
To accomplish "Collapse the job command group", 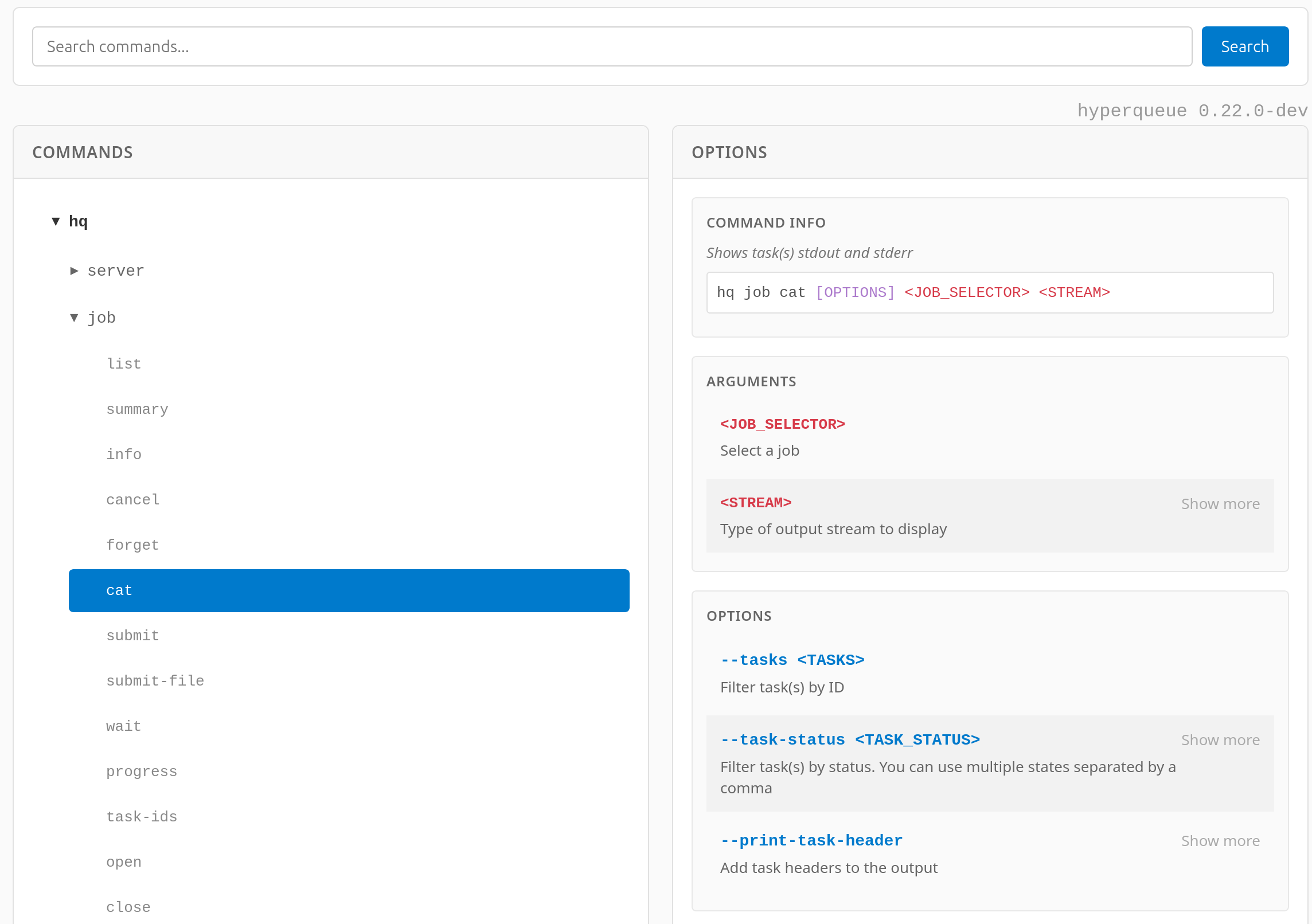I will (x=74, y=318).
